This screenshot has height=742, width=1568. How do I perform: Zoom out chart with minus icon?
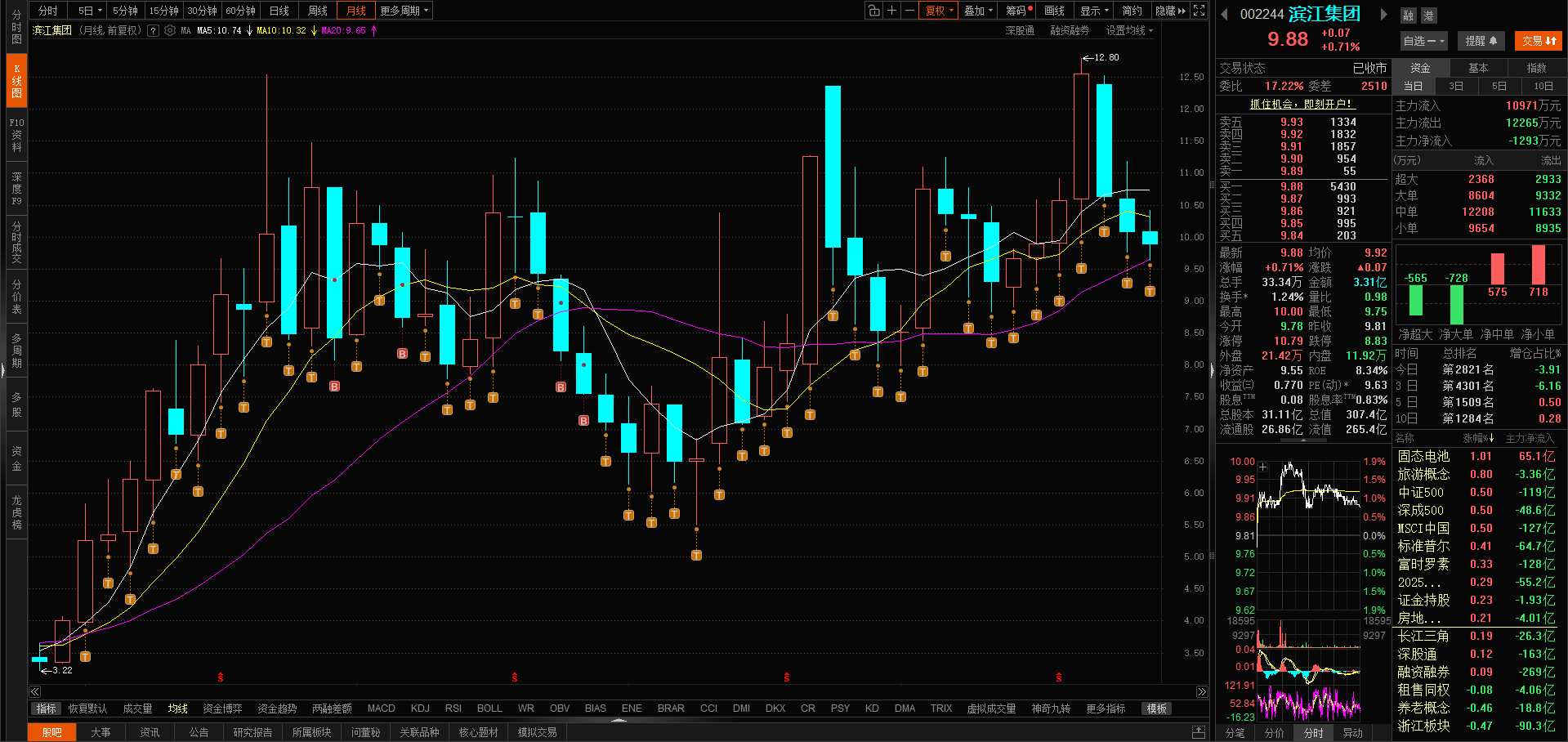tap(909, 11)
